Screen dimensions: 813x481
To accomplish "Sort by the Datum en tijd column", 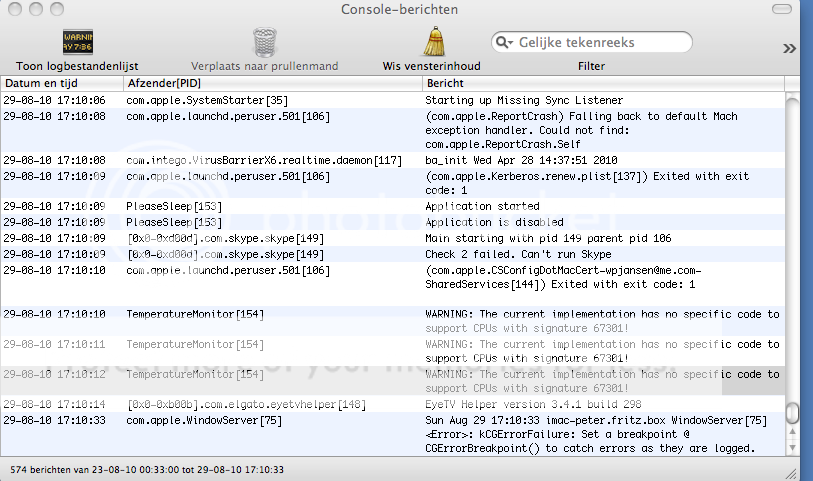I will point(60,83).
